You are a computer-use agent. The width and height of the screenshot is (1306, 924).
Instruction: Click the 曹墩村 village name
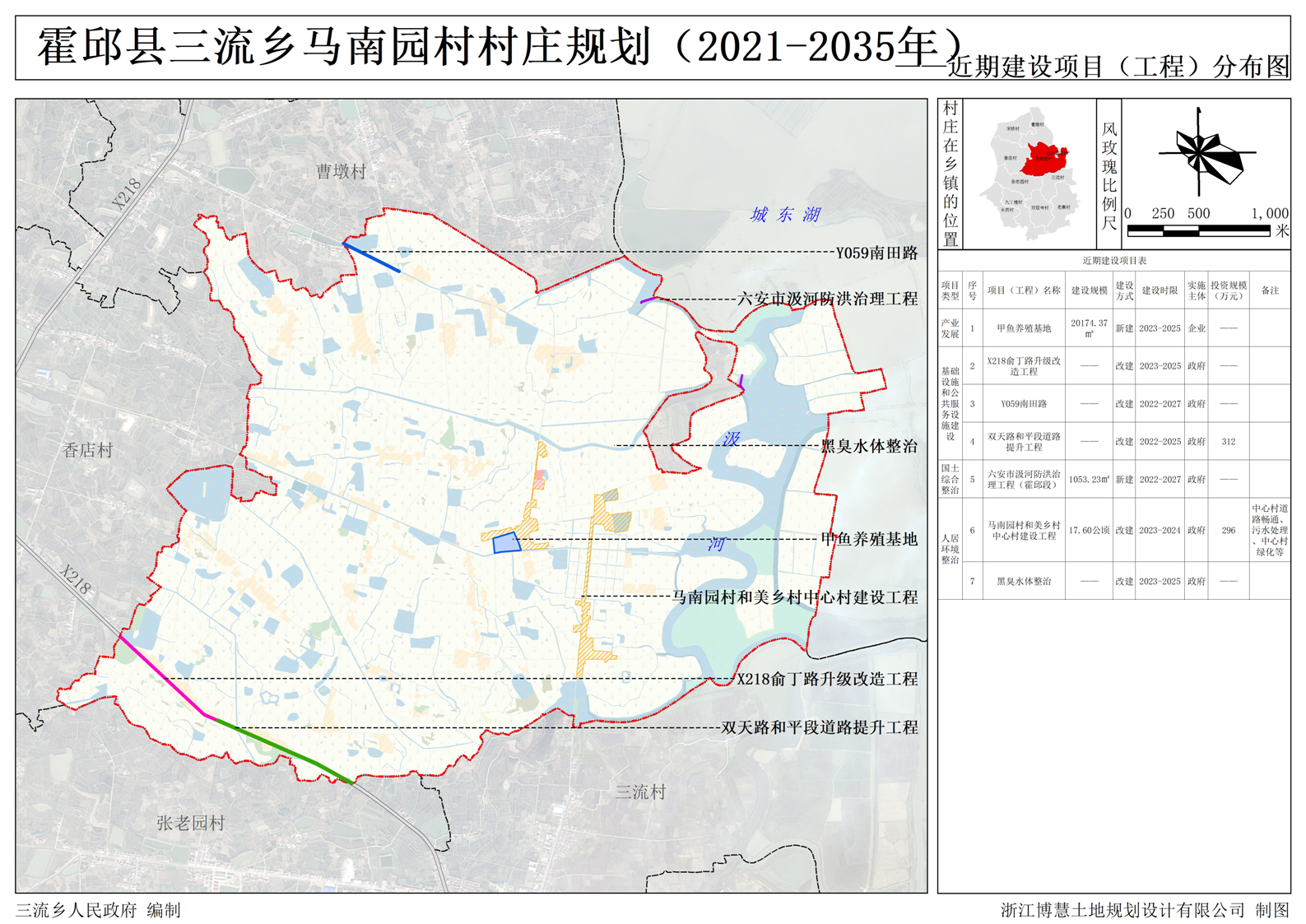coord(341,171)
